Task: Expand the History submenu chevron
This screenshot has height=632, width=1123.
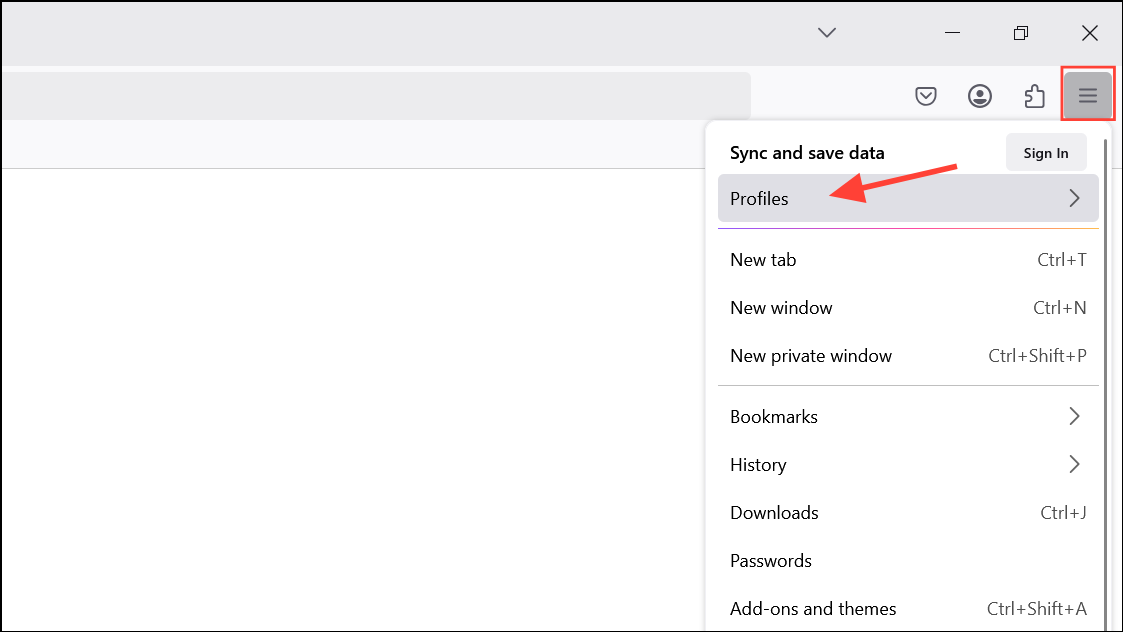Action: point(1074,464)
